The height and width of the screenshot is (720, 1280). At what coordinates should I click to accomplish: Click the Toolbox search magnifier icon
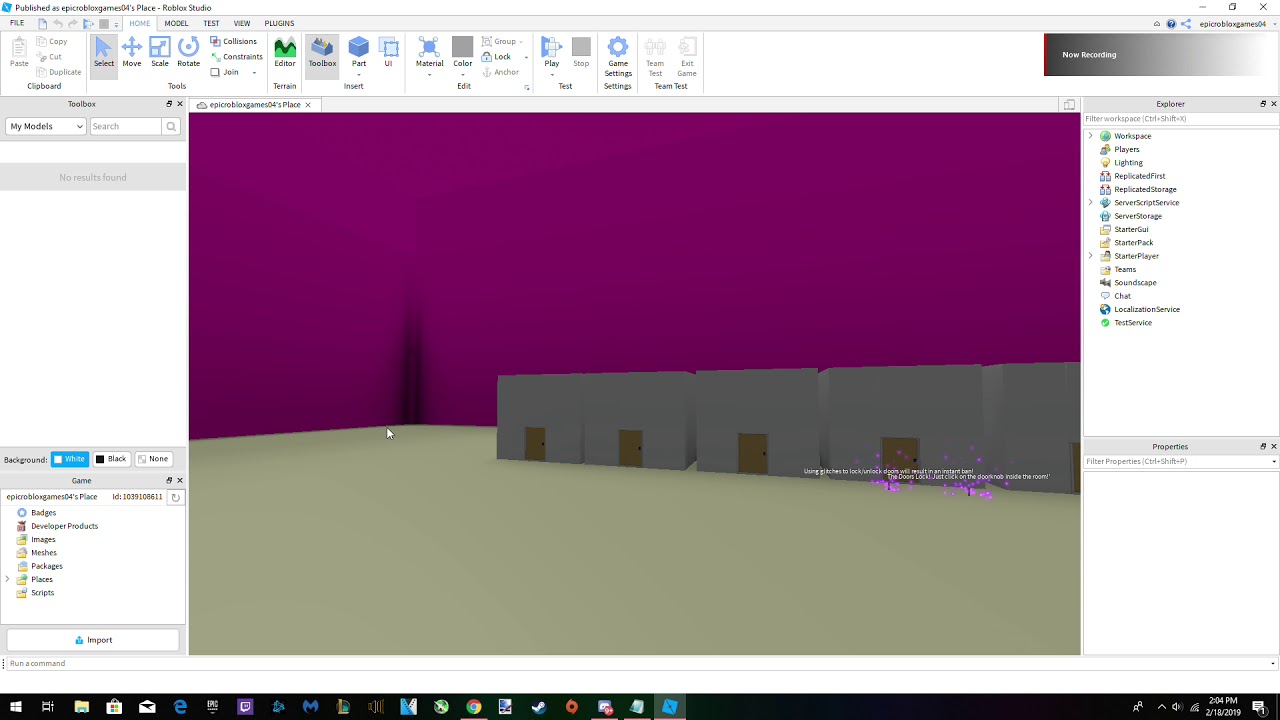pyautogui.click(x=171, y=126)
